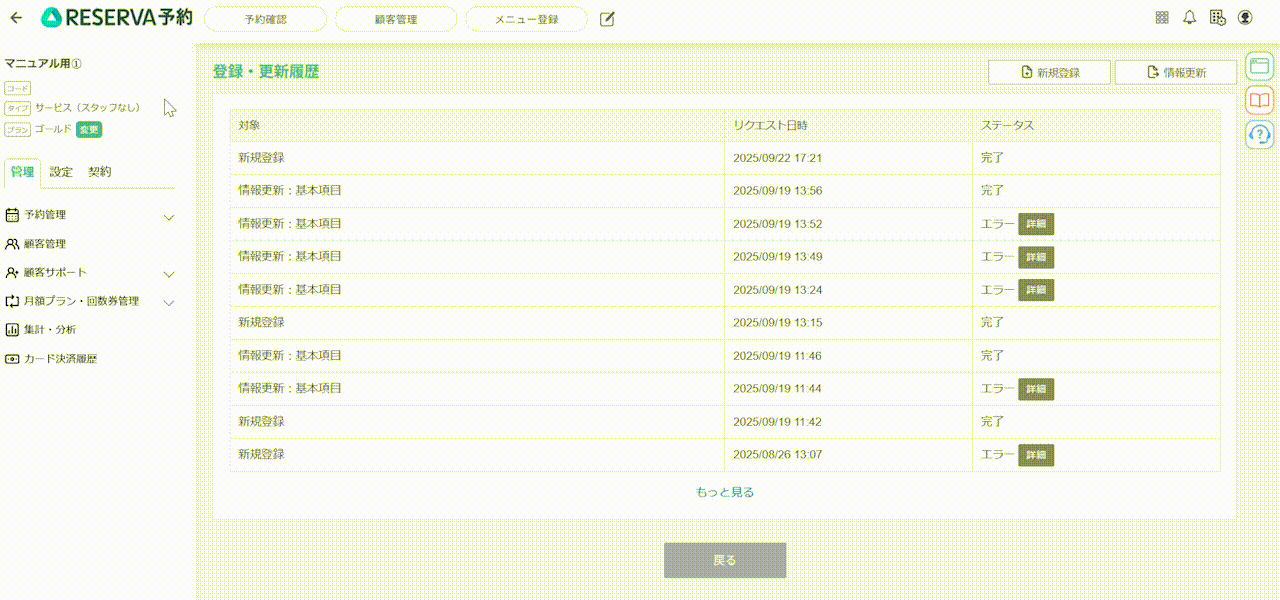Viewport: 1280px width, 600px height.
Task: Click the マニュアル用① account name
Action: (x=43, y=64)
